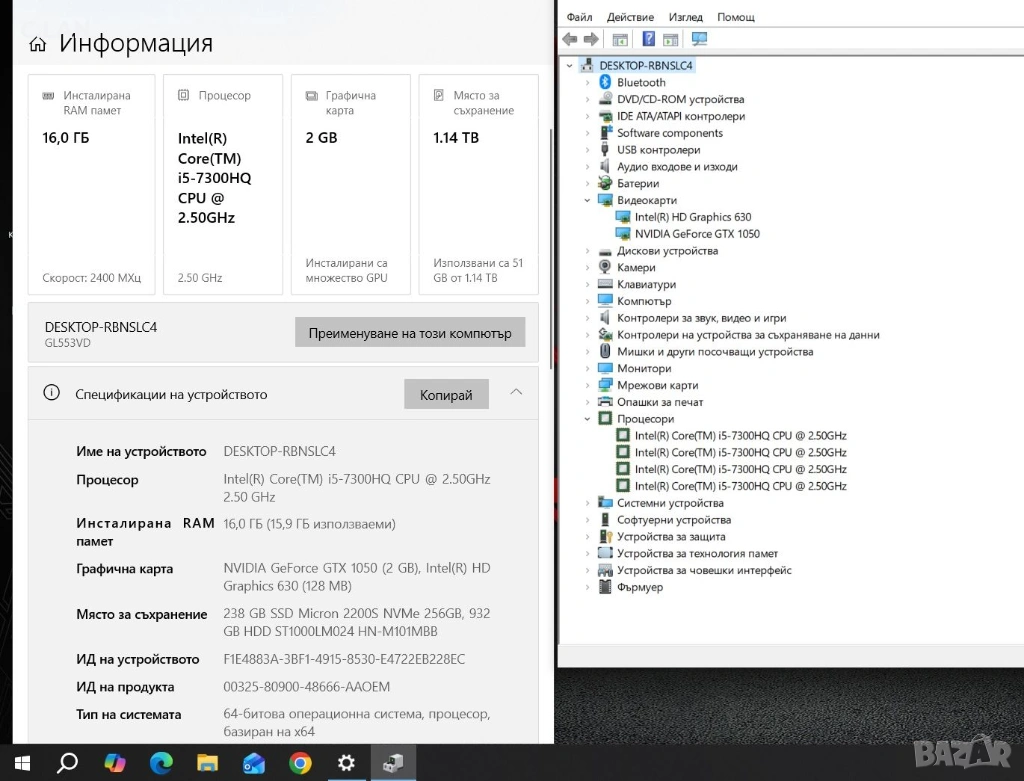Expand the Мрежови карти category
This screenshot has height=781, width=1024.
[588, 385]
